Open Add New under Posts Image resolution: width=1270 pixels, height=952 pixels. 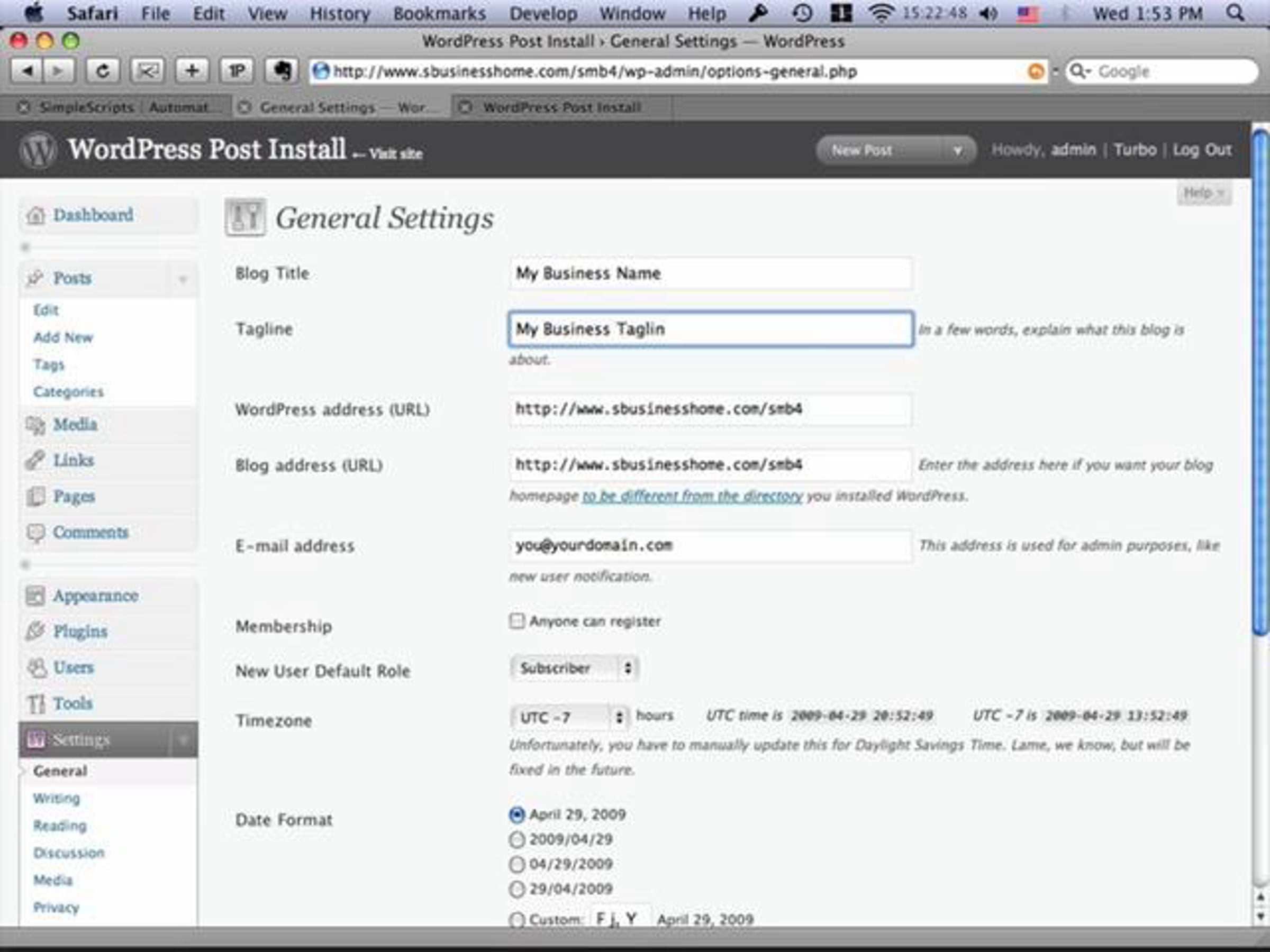[x=63, y=337]
